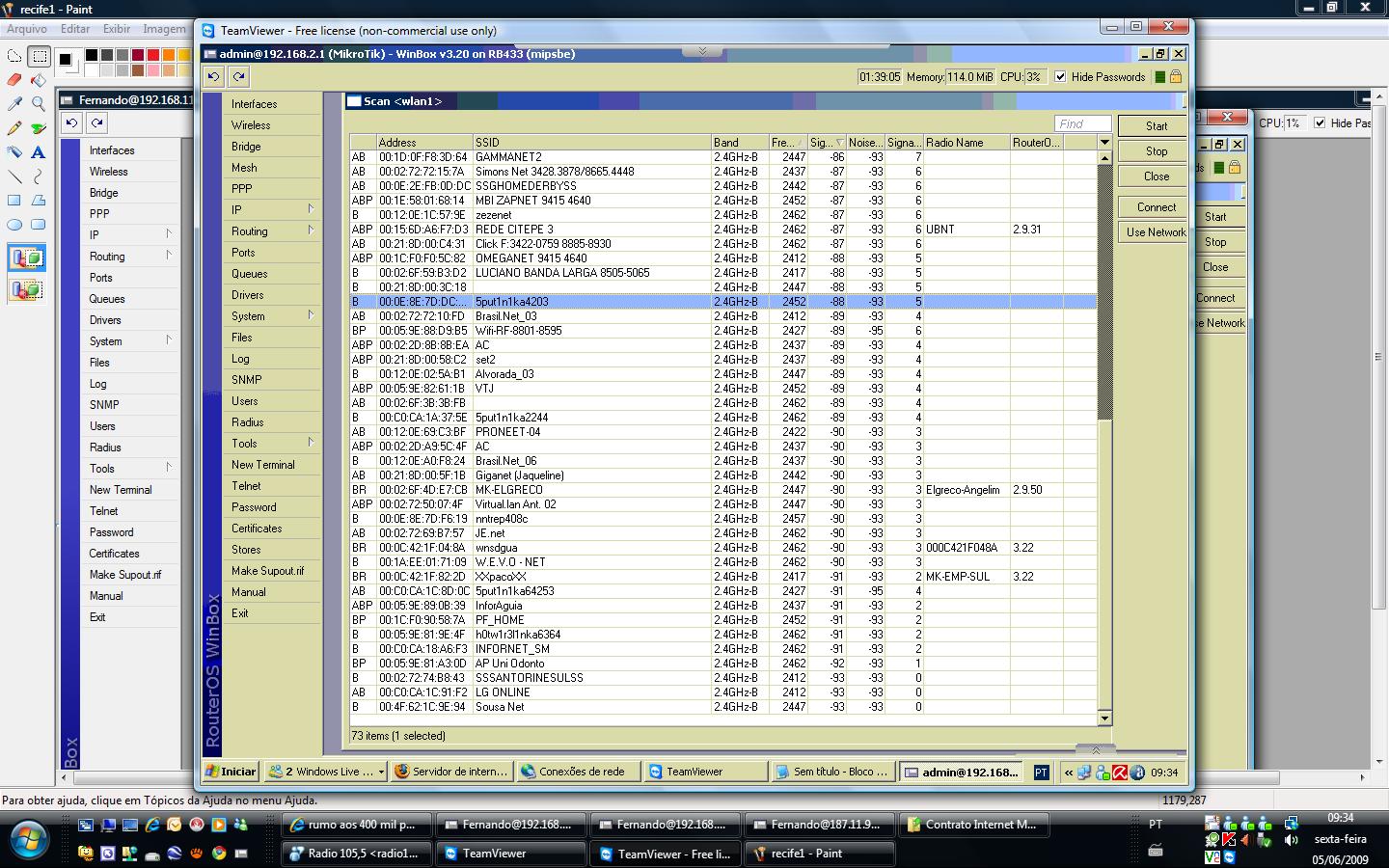Click the Use Network button
Viewport: 1389px width, 868px height.
tap(1156, 232)
